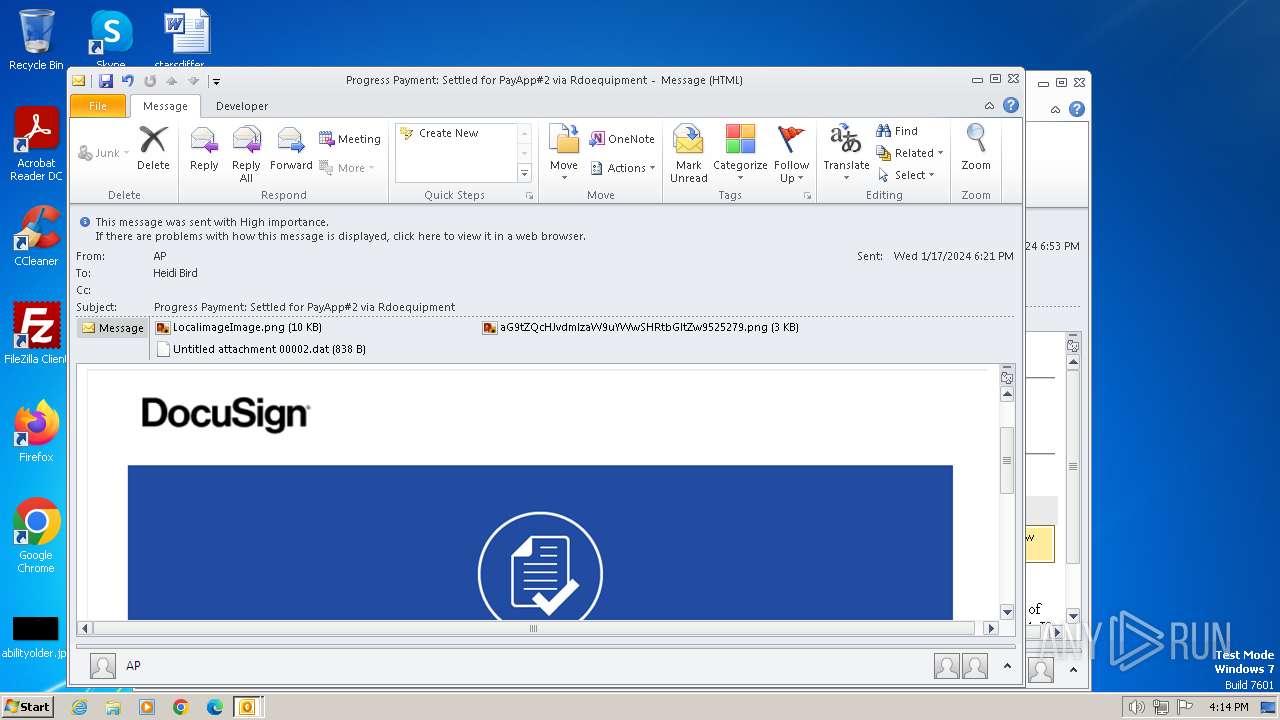Image resolution: width=1280 pixels, height=720 pixels.
Task: Open Untitled attachment 00002.dat
Action: tap(261, 350)
